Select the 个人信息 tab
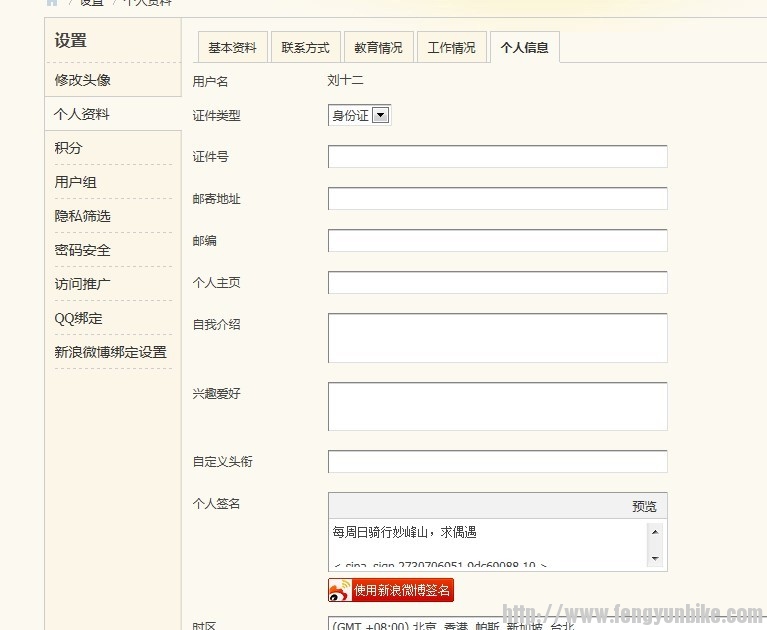This screenshot has height=630, width=767. point(525,47)
